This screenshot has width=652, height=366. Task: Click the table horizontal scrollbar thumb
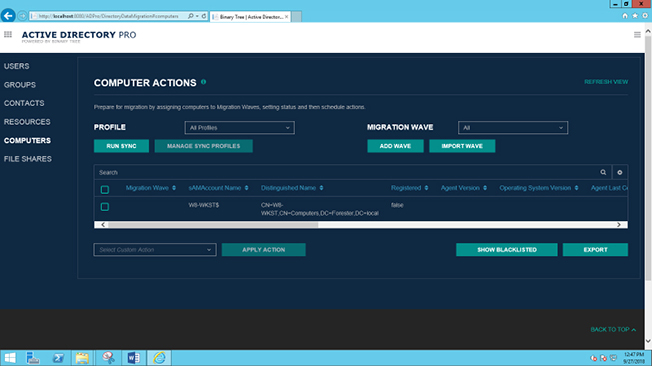pyautogui.click(x=213, y=225)
